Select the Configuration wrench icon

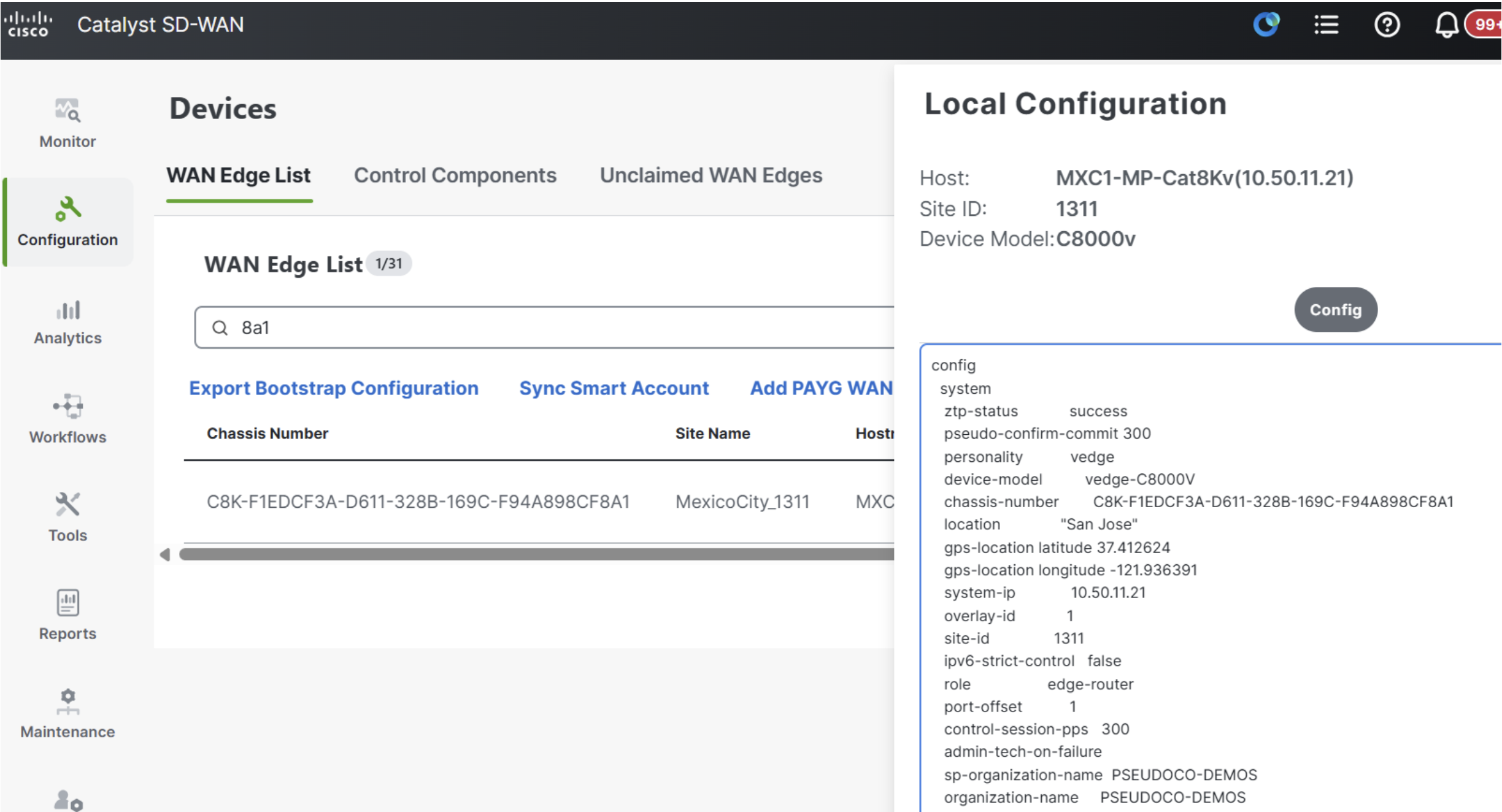tap(67, 209)
